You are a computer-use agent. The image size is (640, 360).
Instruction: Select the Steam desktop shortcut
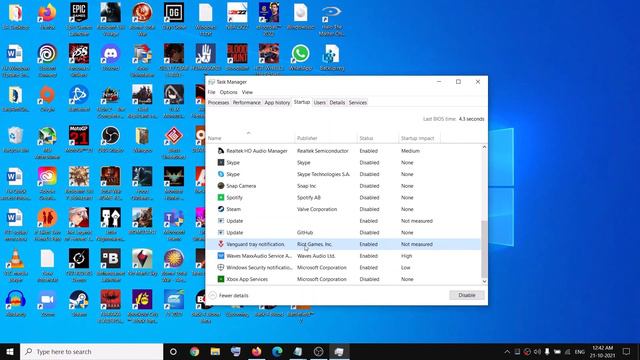[x=79, y=304]
